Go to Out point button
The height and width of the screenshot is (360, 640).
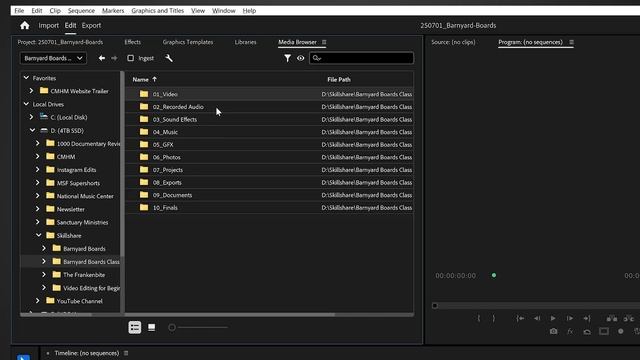pyautogui.click(x=587, y=318)
